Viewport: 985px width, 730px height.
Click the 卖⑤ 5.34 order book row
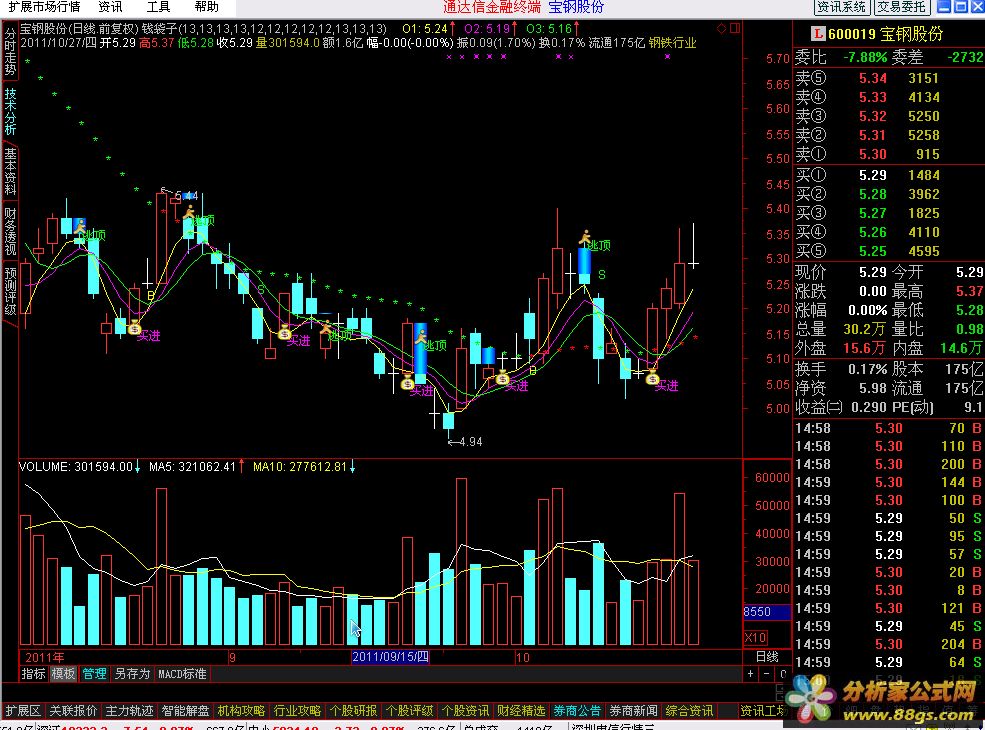click(889, 78)
